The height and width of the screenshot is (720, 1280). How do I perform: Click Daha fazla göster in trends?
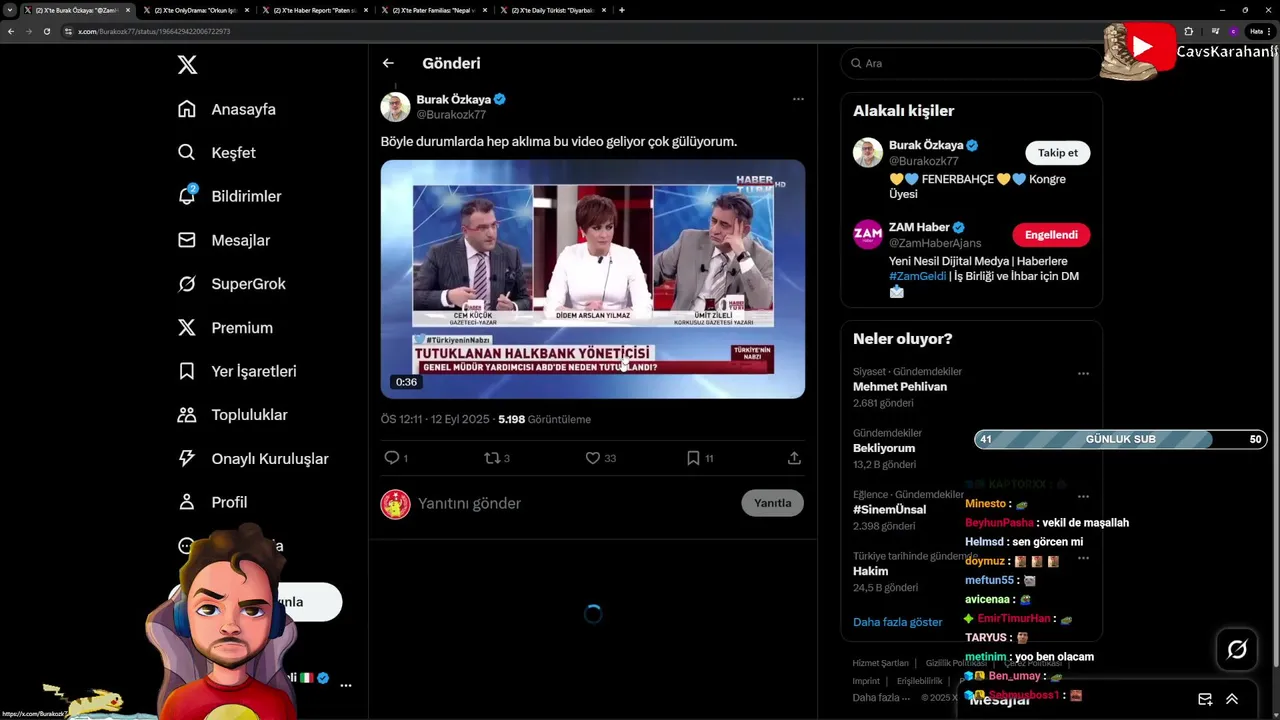pyautogui.click(x=897, y=622)
